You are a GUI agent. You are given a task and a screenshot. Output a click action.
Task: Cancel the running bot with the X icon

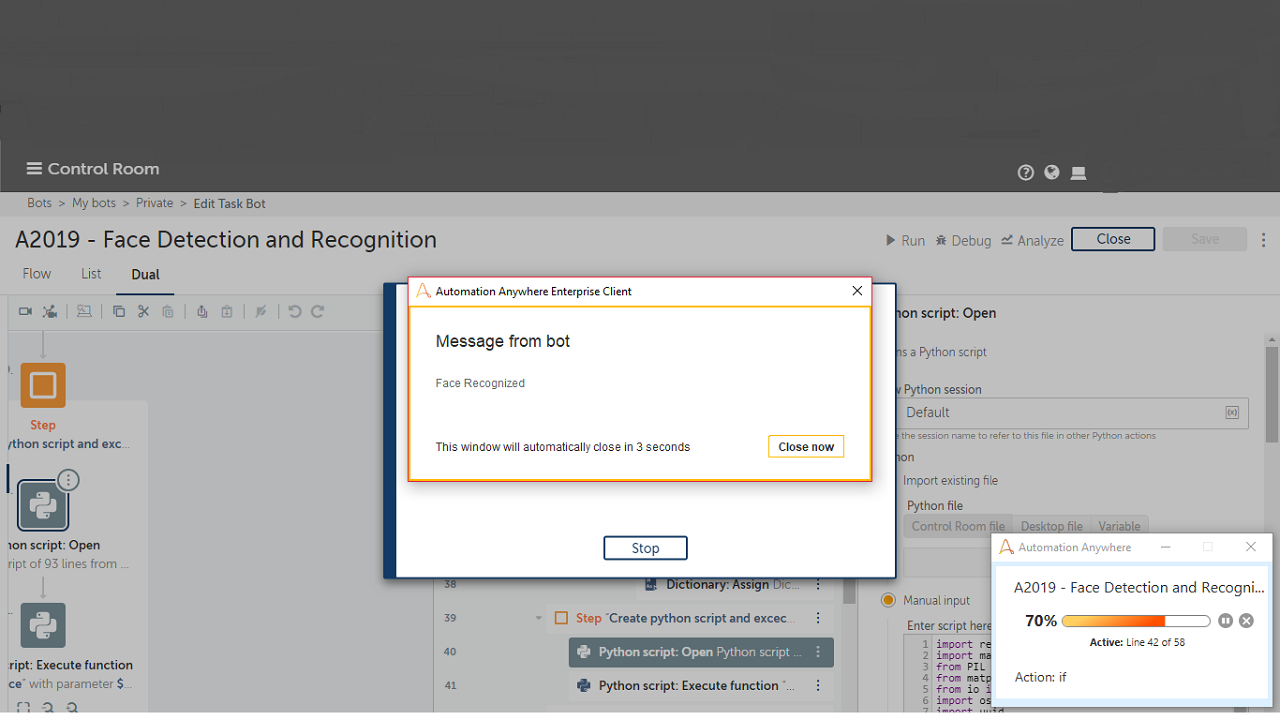[x=1246, y=621]
